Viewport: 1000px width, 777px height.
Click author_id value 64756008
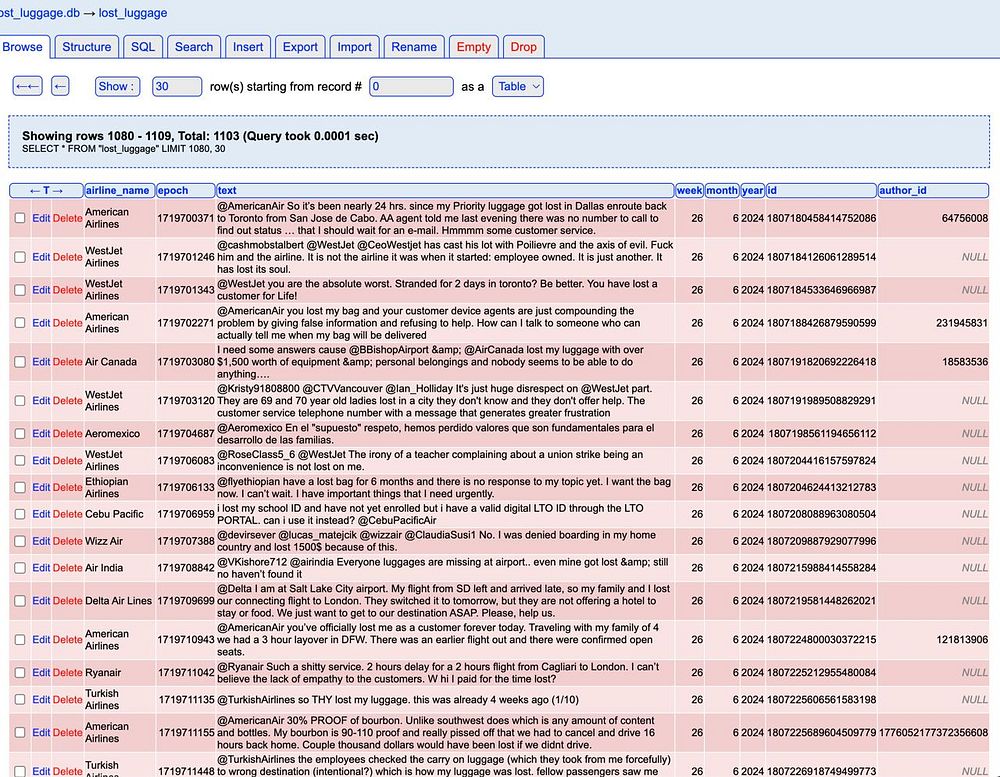point(964,218)
